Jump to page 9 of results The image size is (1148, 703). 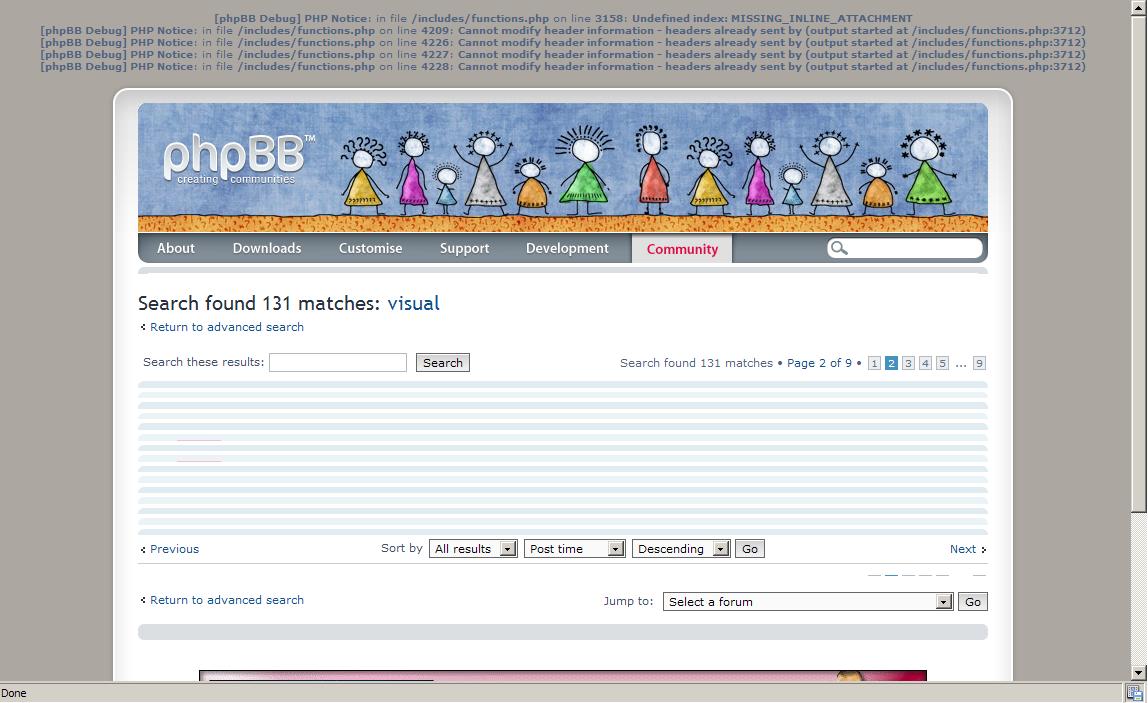tap(979, 363)
